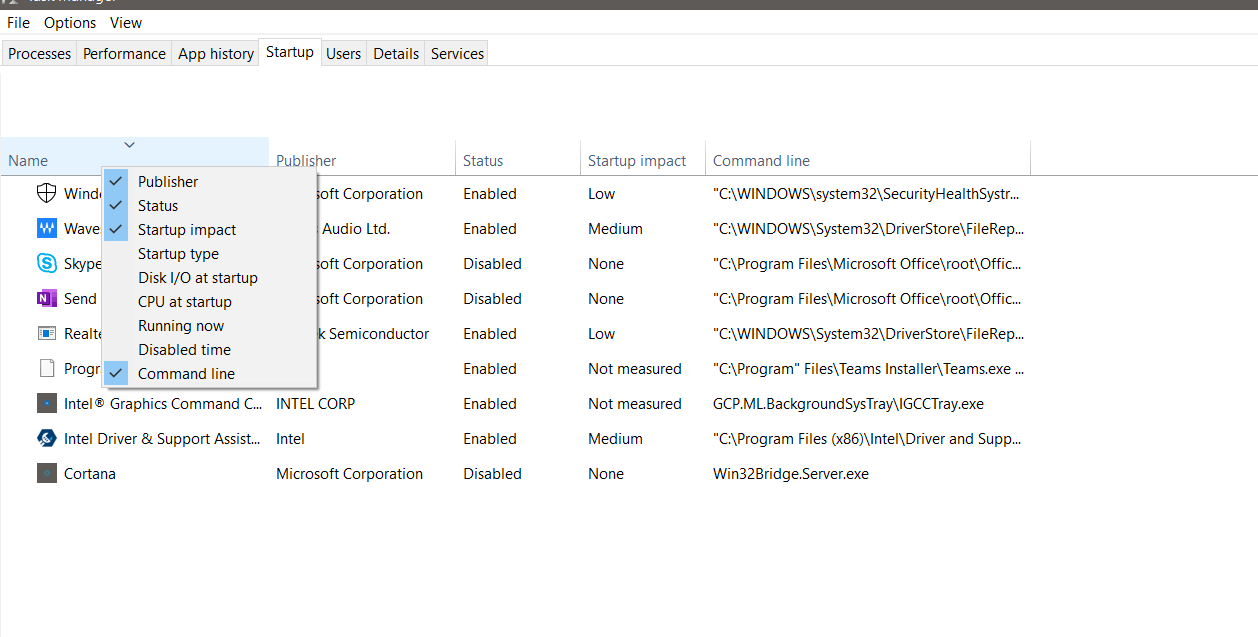Switch to the Users tab
Image resolution: width=1258 pixels, height=637 pixels.
[343, 53]
